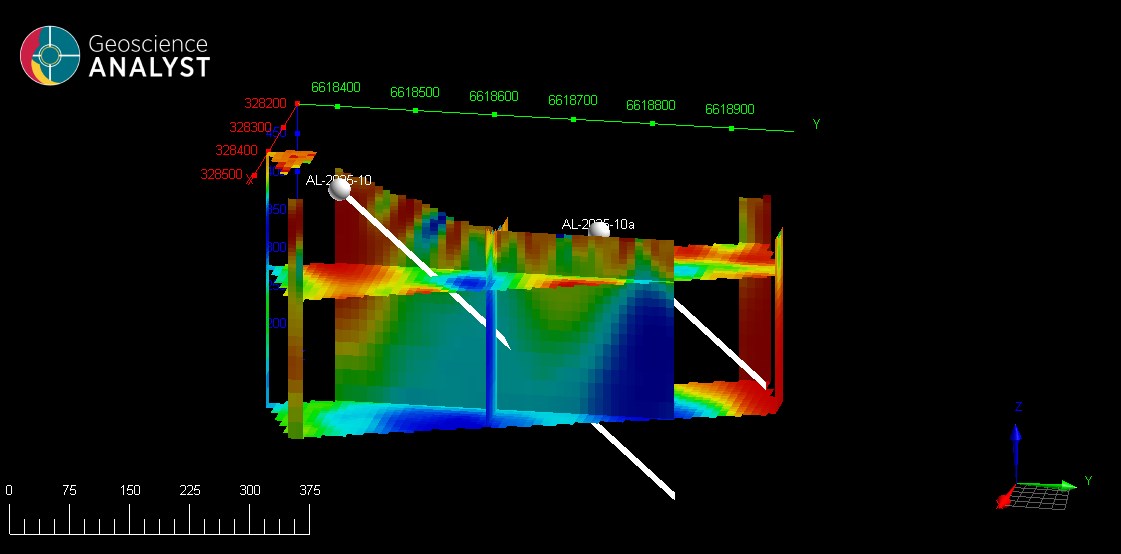Select the AL-2025-10 drillhole collar sphere
The width and height of the screenshot is (1121, 554).
pos(340,189)
